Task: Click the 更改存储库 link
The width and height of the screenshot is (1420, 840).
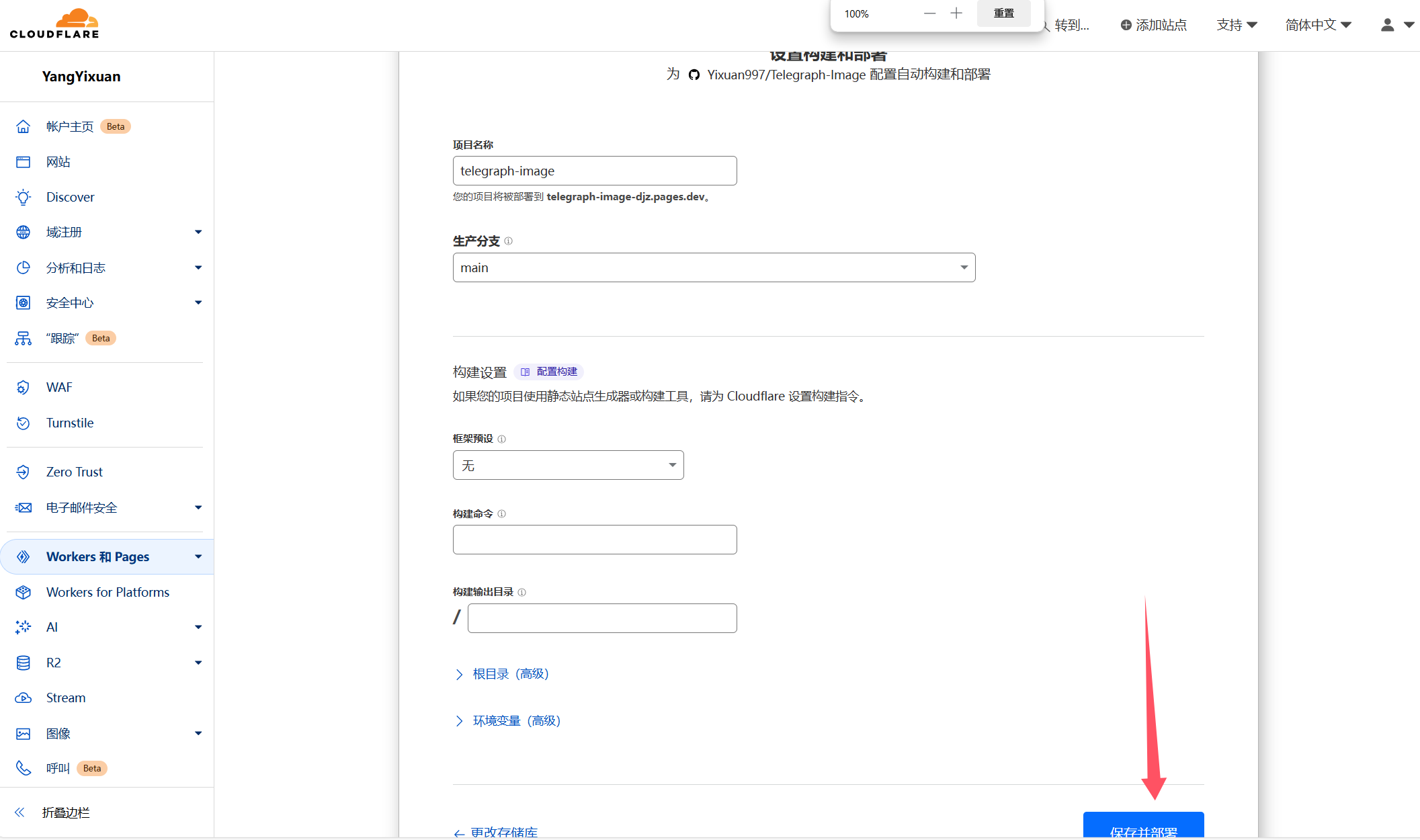Action: point(496,832)
